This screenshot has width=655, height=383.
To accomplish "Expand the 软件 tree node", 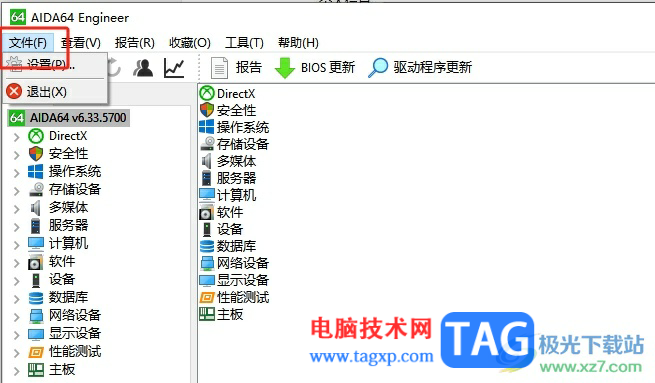I will tap(16, 262).
